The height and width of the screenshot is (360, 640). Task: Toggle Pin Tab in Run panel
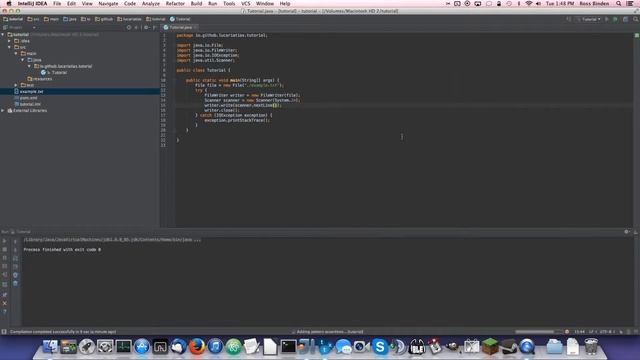[x=5, y=294]
